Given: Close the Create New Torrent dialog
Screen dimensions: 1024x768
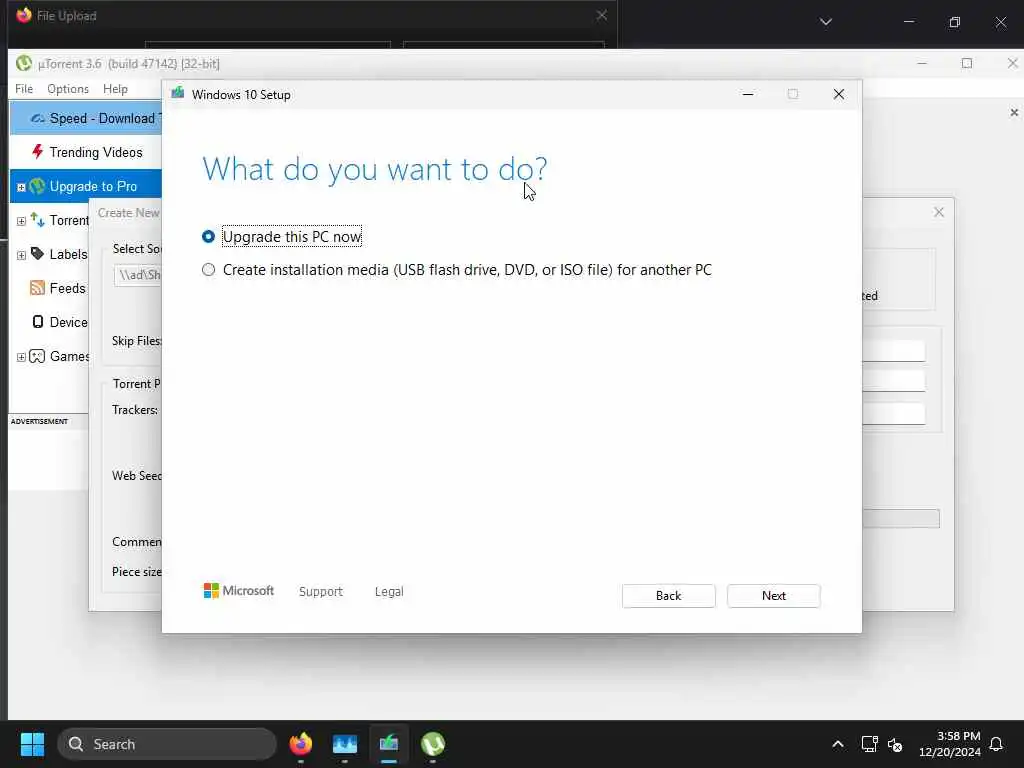Looking at the screenshot, I should click(x=938, y=212).
